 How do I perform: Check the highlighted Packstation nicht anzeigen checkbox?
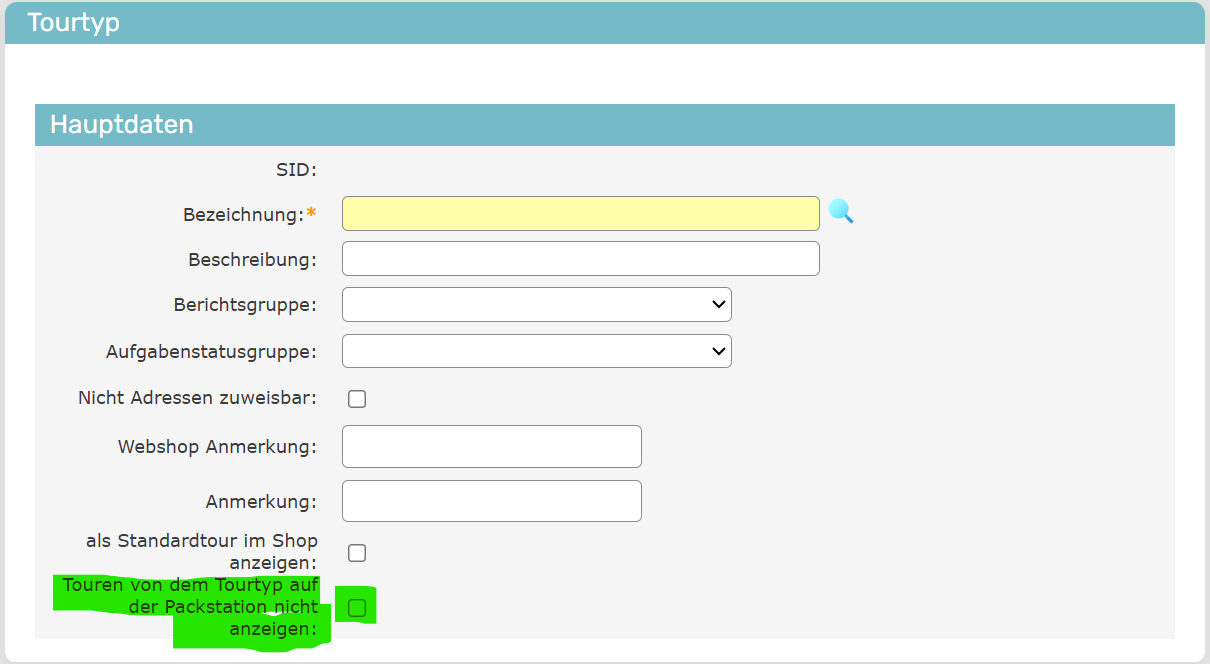pyautogui.click(x=357, y=608)
